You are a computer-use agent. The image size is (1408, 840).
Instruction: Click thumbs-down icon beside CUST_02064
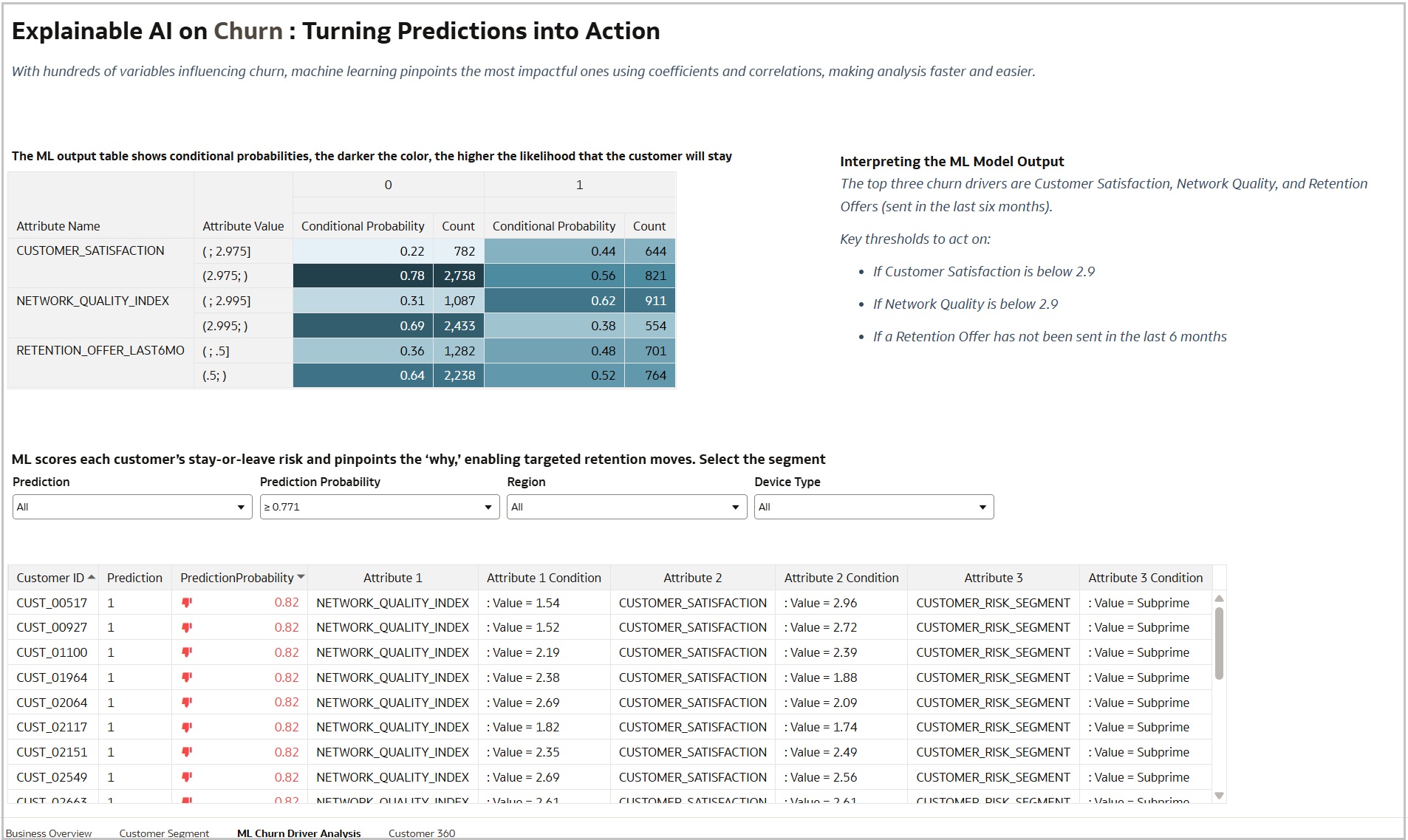(187, 703)
